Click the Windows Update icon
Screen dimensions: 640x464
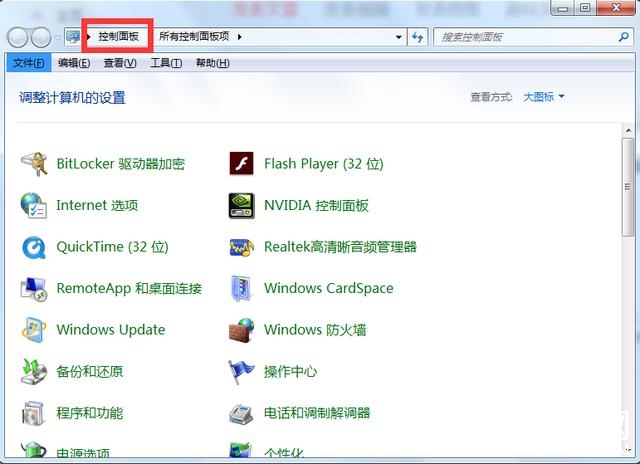[x=34, y=330]
